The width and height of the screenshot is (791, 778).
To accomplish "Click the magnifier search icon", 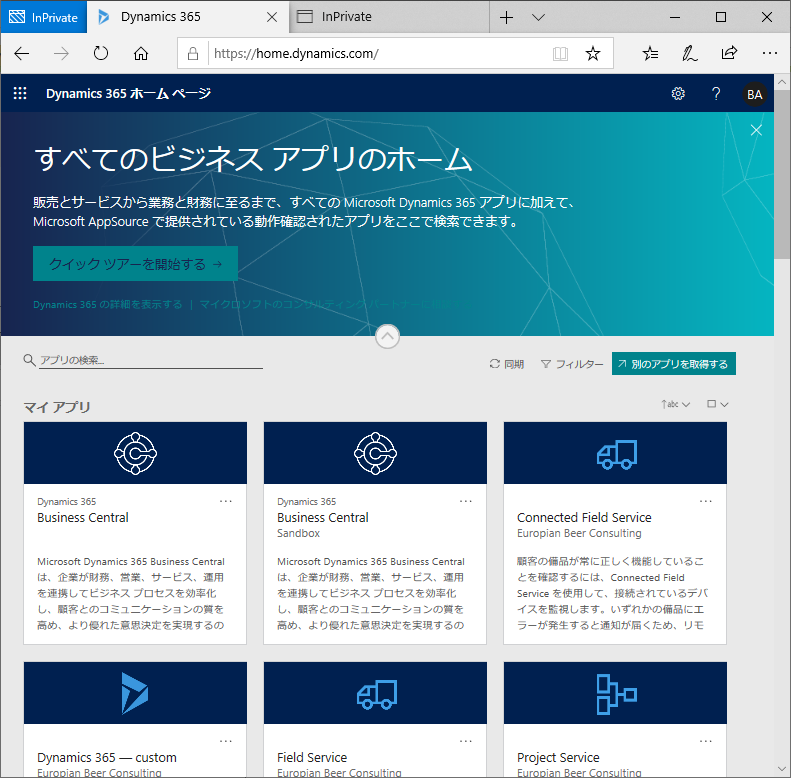I will 29,360.
